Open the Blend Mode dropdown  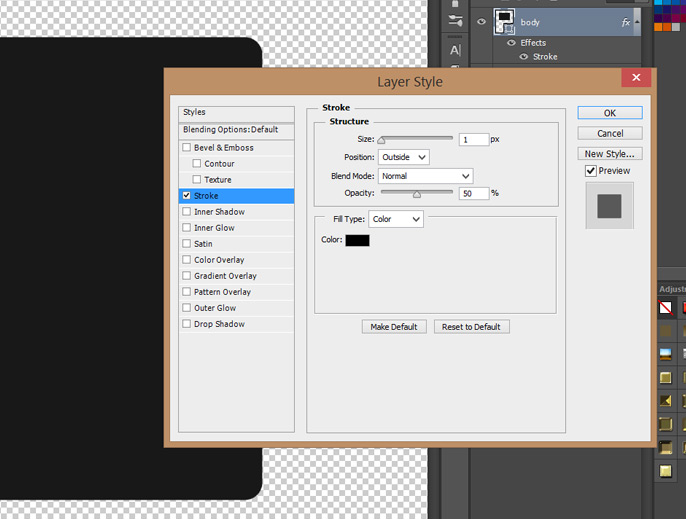(x=425, y=176)
